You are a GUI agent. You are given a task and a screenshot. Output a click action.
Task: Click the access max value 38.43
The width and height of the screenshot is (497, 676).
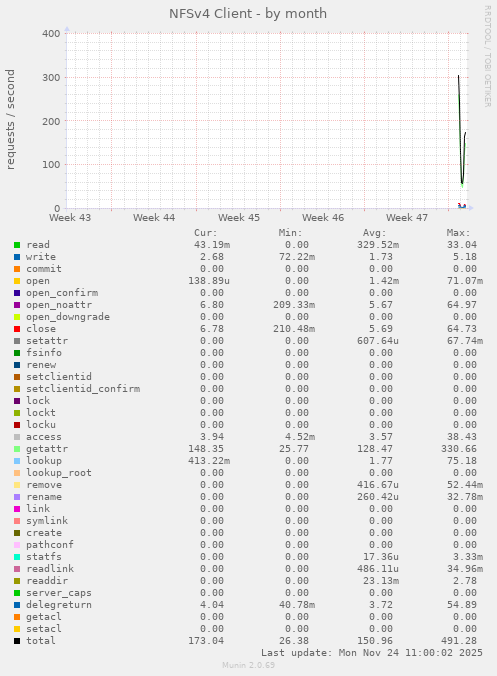462,437
